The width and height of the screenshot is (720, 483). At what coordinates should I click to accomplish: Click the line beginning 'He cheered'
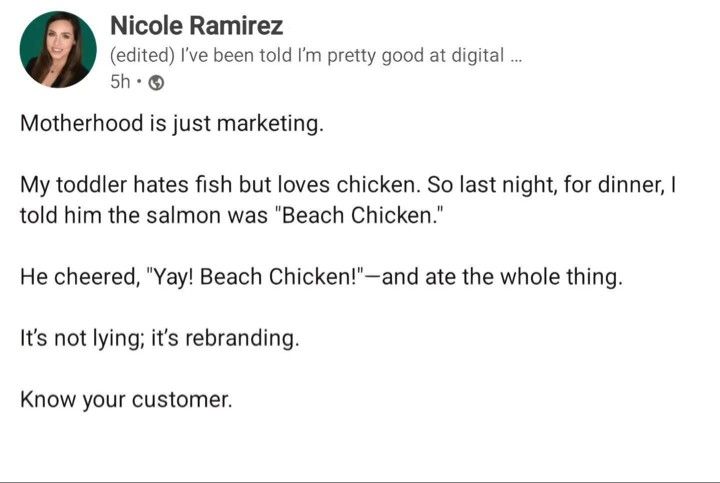321,277
